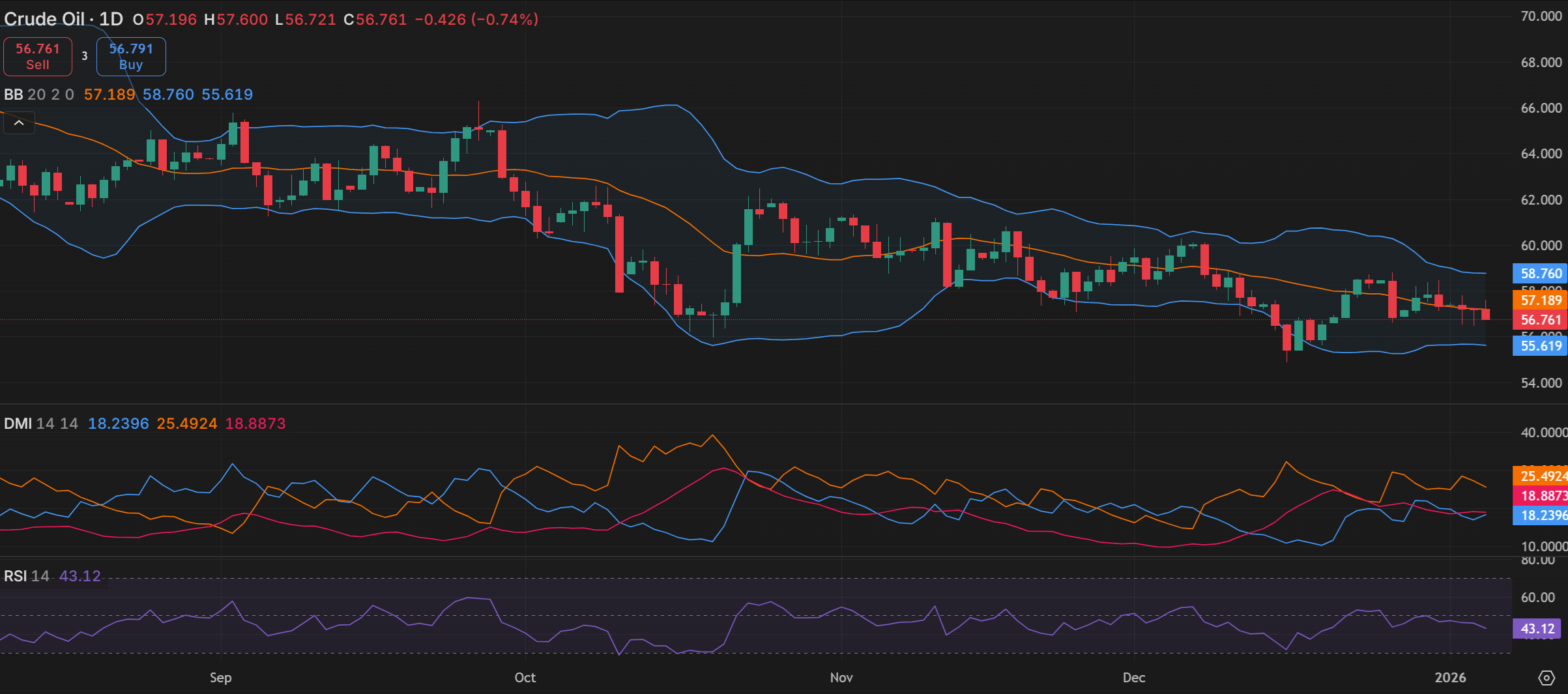
Task: Select the BB 20 2 0 indicator legend
Action: (39, 94)
